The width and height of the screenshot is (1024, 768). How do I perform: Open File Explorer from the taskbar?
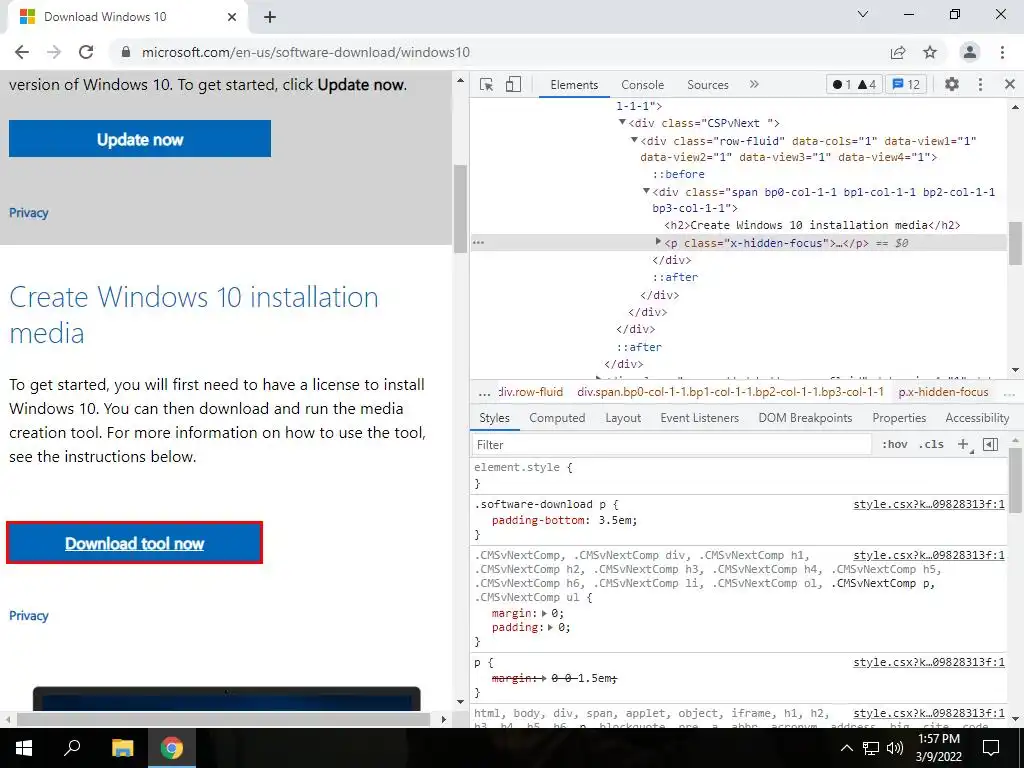click(122, 748)
